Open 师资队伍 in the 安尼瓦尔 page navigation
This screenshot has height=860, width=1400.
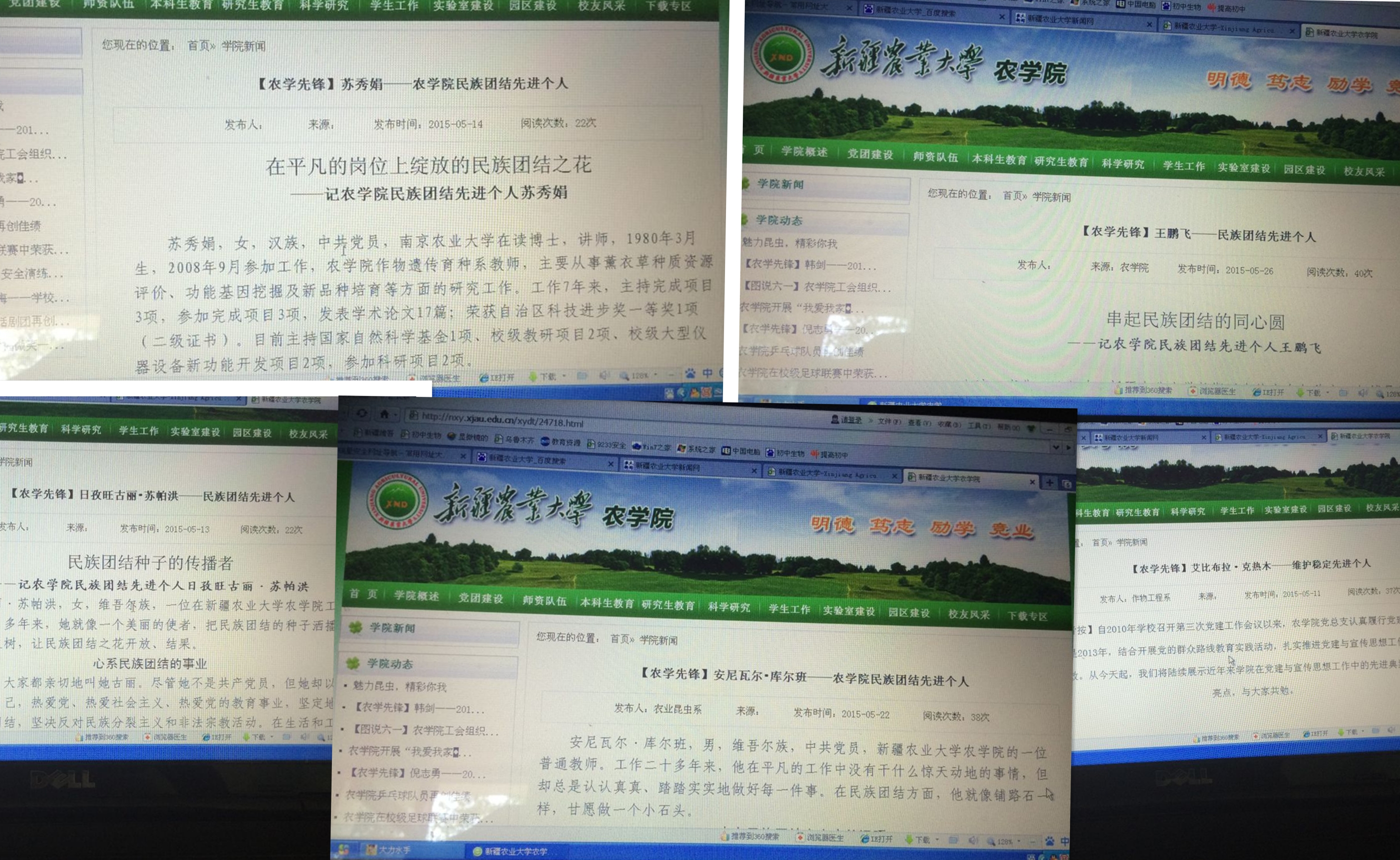(x=544, y=600)
